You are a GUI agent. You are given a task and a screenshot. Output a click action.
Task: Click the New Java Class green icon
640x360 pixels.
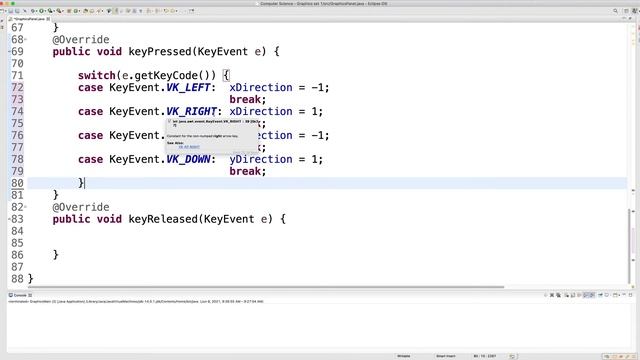(76, 11)
